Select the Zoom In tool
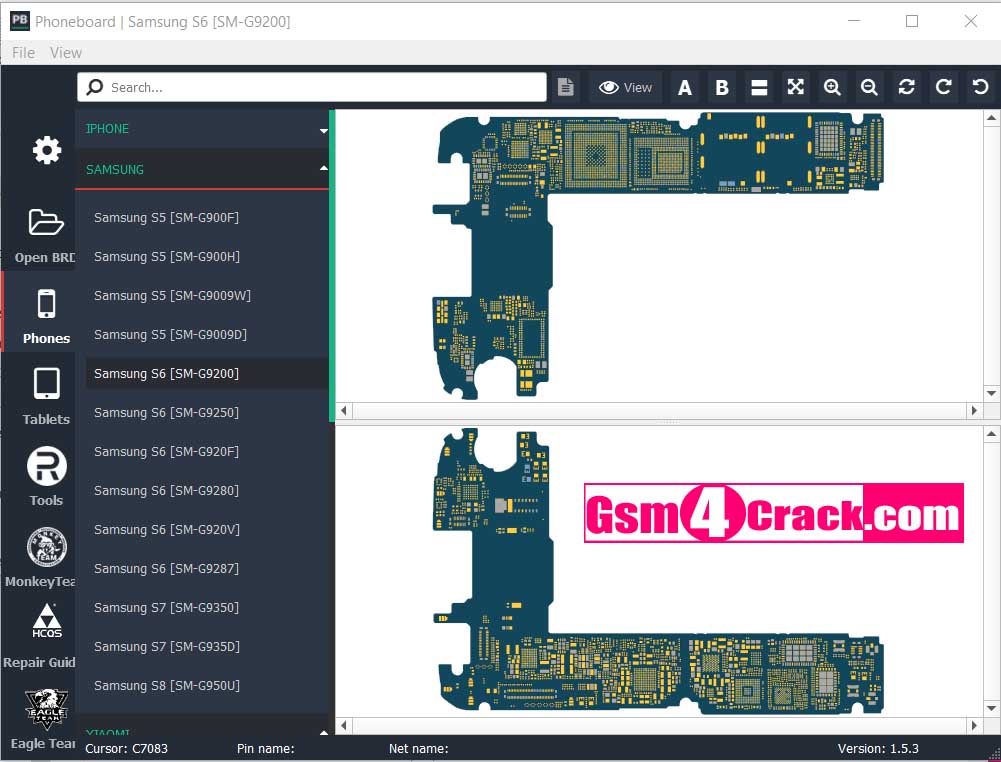The width and height of the screenshot is (1001, 762). (832, 87)
